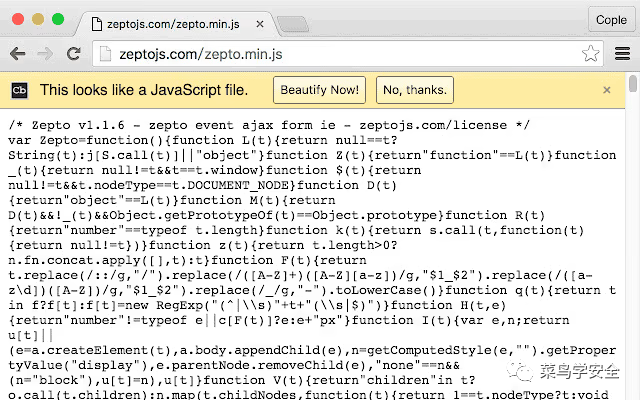Close the zepto.min.js tab
Viewport: 640px width, 400px height.
pyautogui.click(x=260, y=24)
